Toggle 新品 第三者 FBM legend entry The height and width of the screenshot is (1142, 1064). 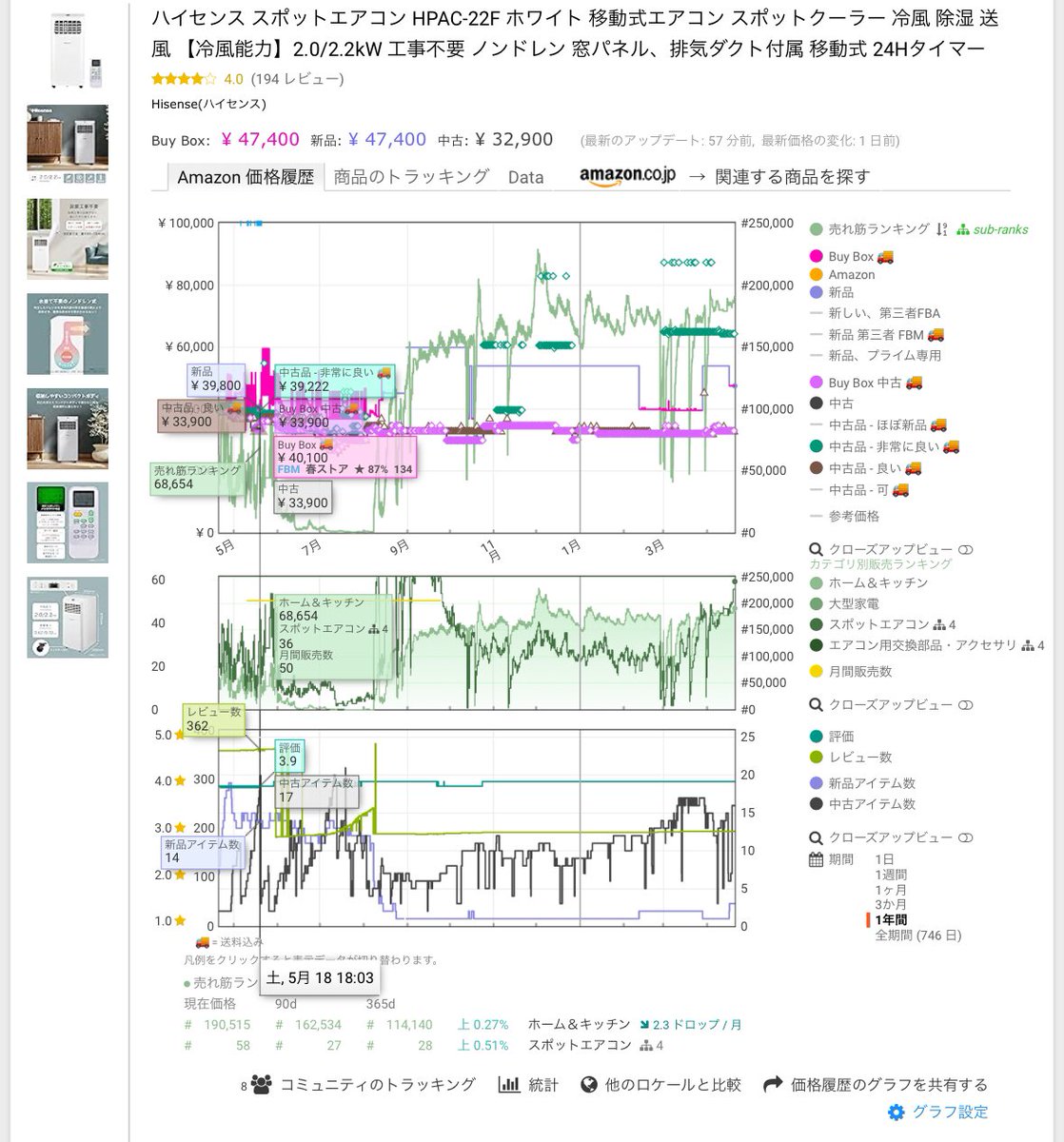(x=877, y=334)
